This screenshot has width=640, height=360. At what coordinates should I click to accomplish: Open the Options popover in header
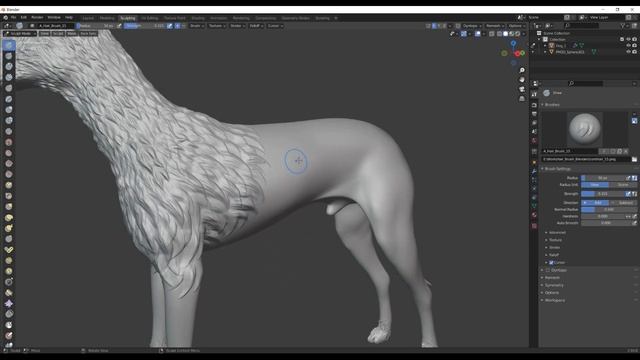tap(516, 26)
